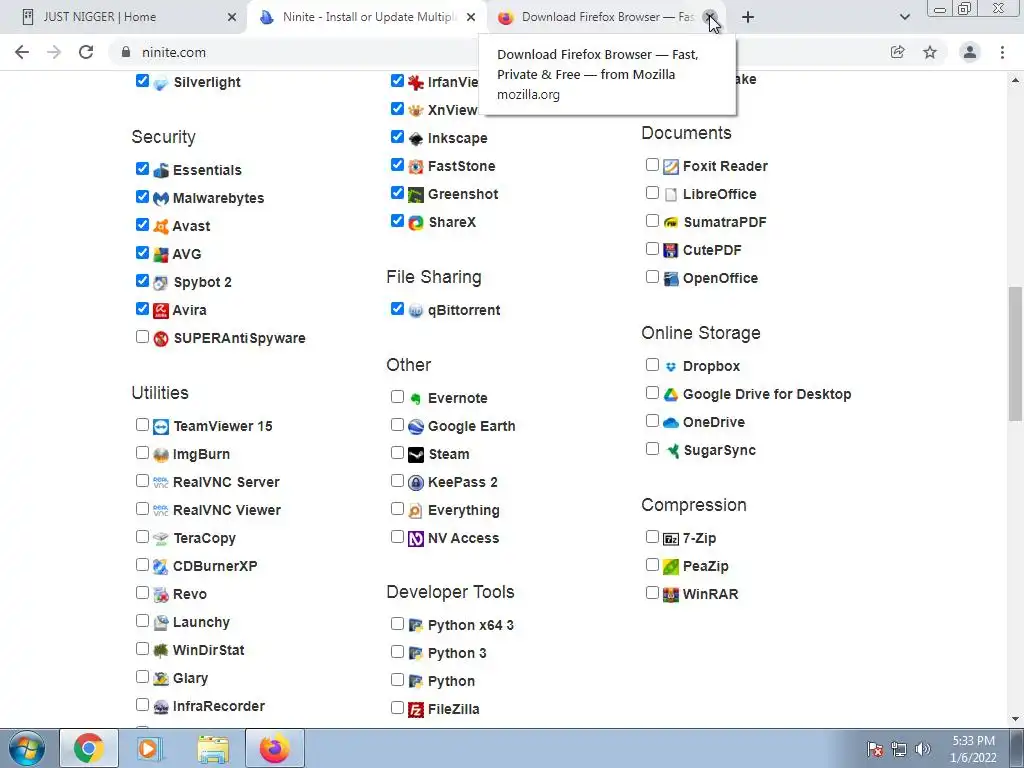Click the Silverlight label

[x=207, y=82]
